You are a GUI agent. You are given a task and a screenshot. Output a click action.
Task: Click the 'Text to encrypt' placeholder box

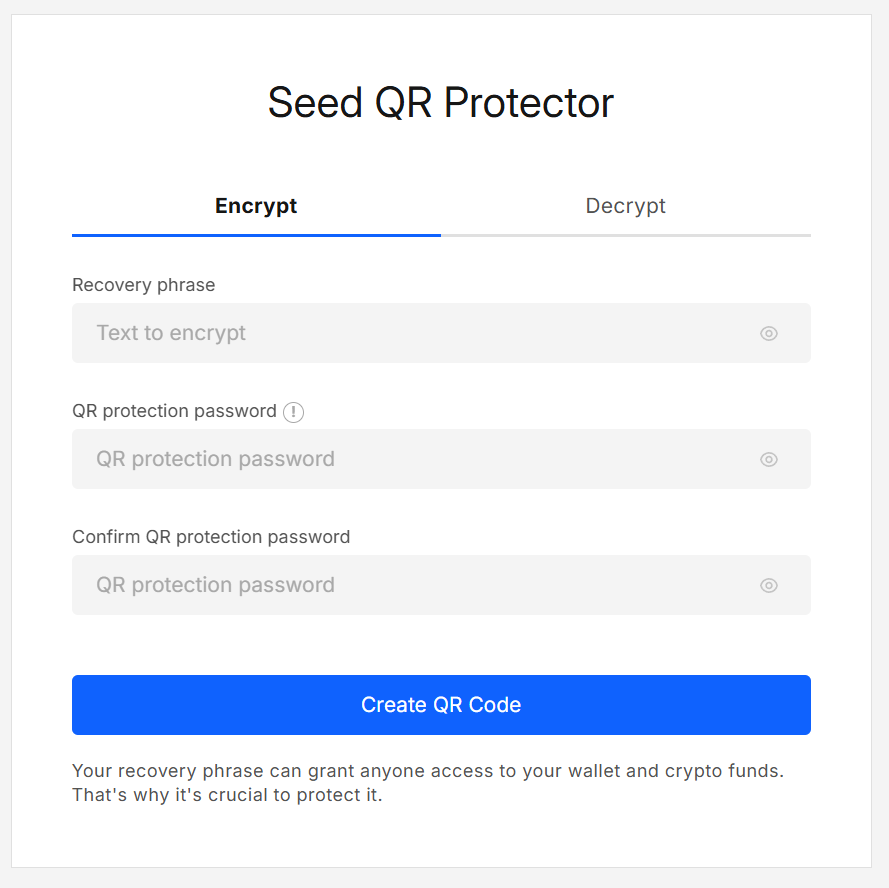coord(400,333)
